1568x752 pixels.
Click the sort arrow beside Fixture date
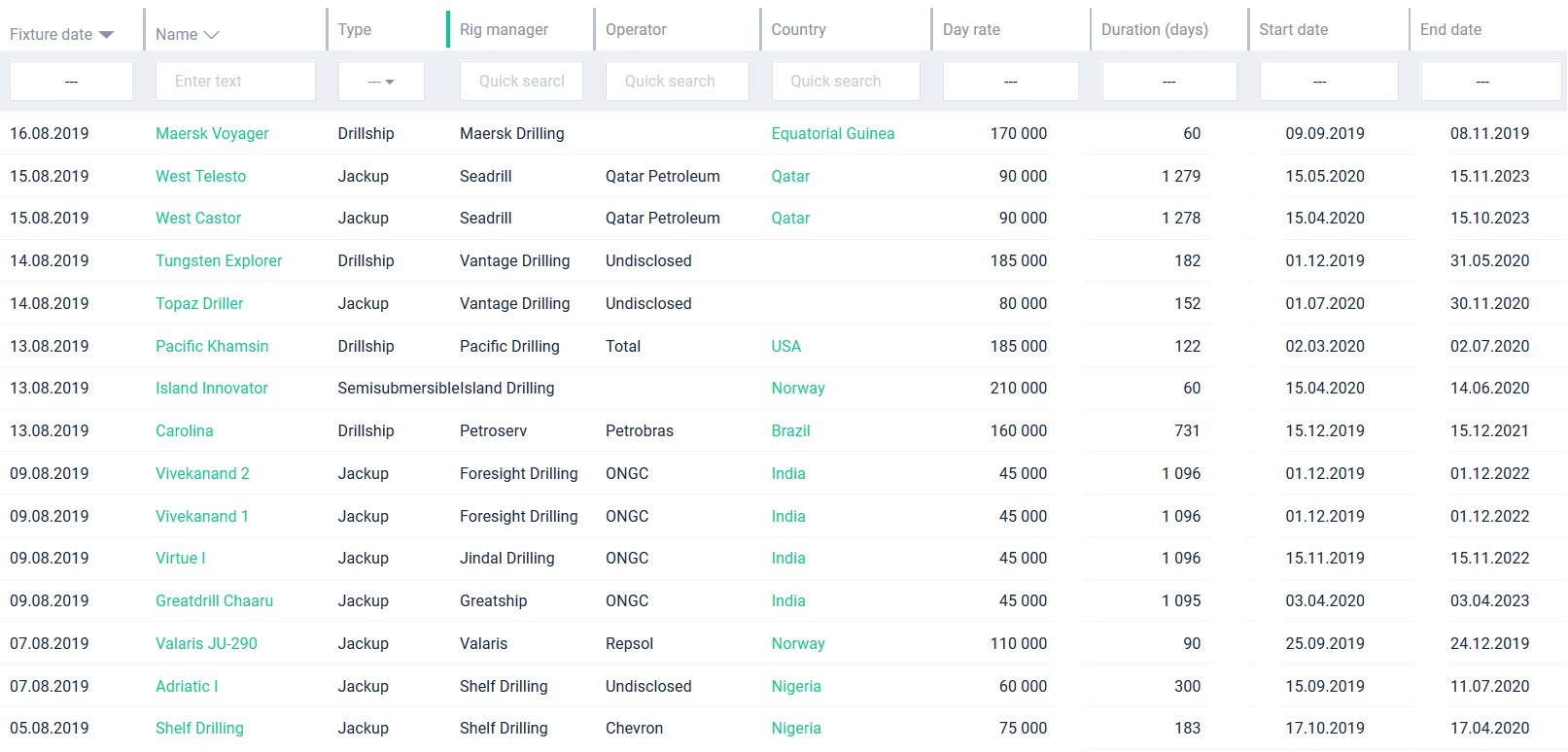click(x=107, y=35)
